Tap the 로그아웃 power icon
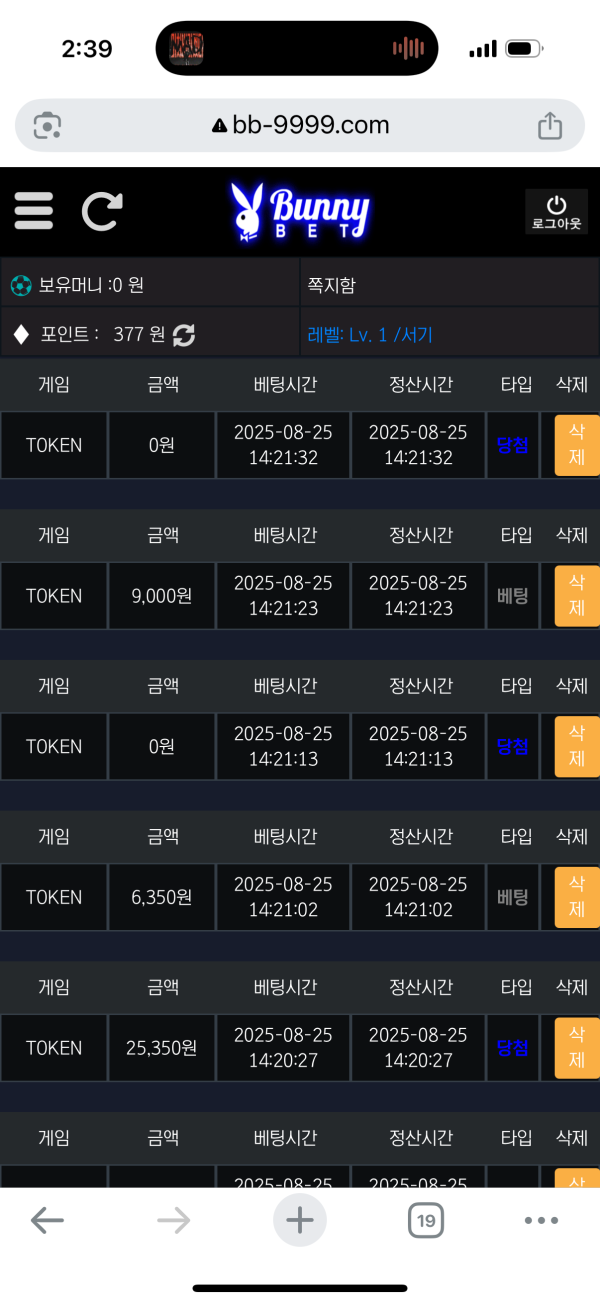 coord(556,212)
